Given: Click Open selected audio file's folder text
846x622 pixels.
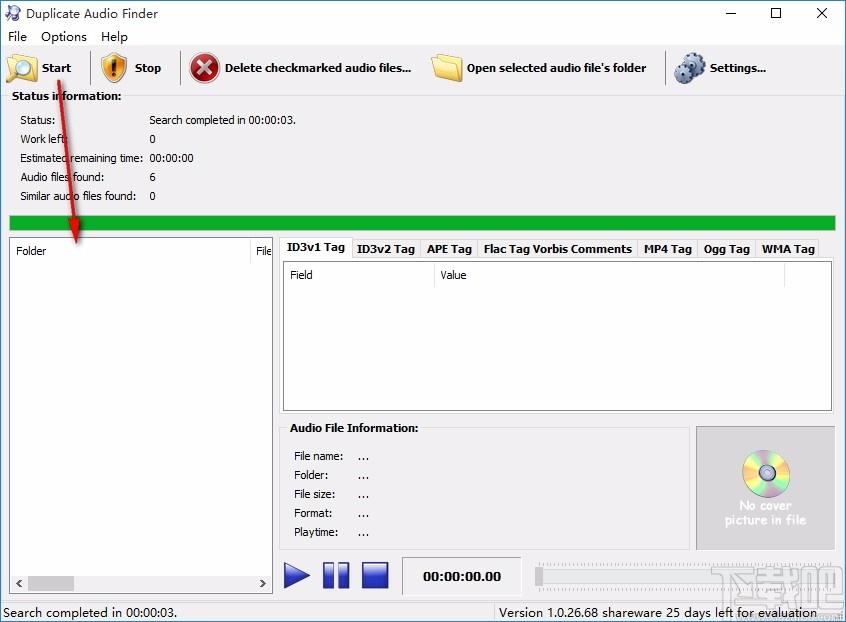Looking at the screenshot, I should coord(556,68).
